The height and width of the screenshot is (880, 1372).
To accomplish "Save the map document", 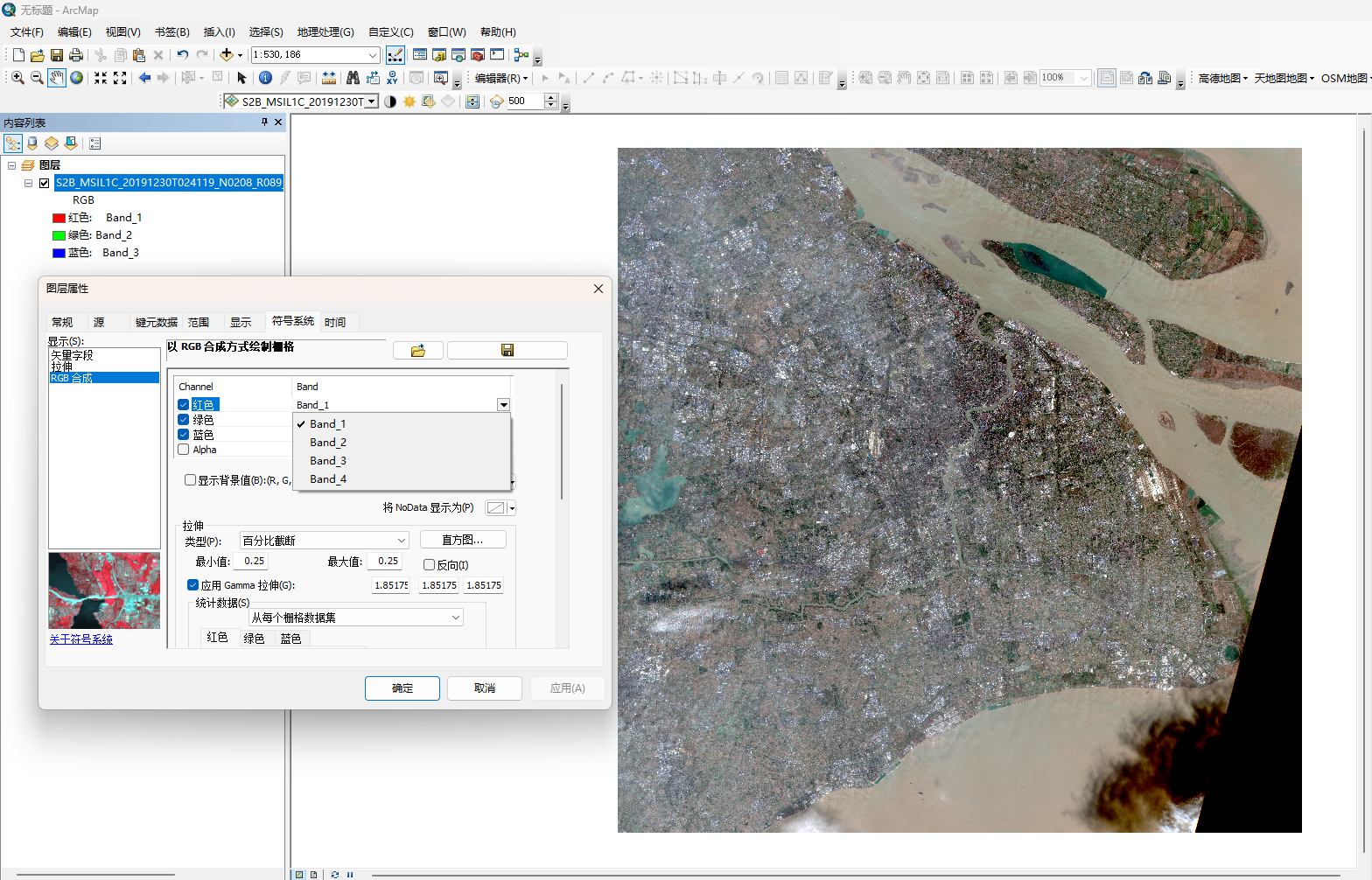I will point(57,55).
